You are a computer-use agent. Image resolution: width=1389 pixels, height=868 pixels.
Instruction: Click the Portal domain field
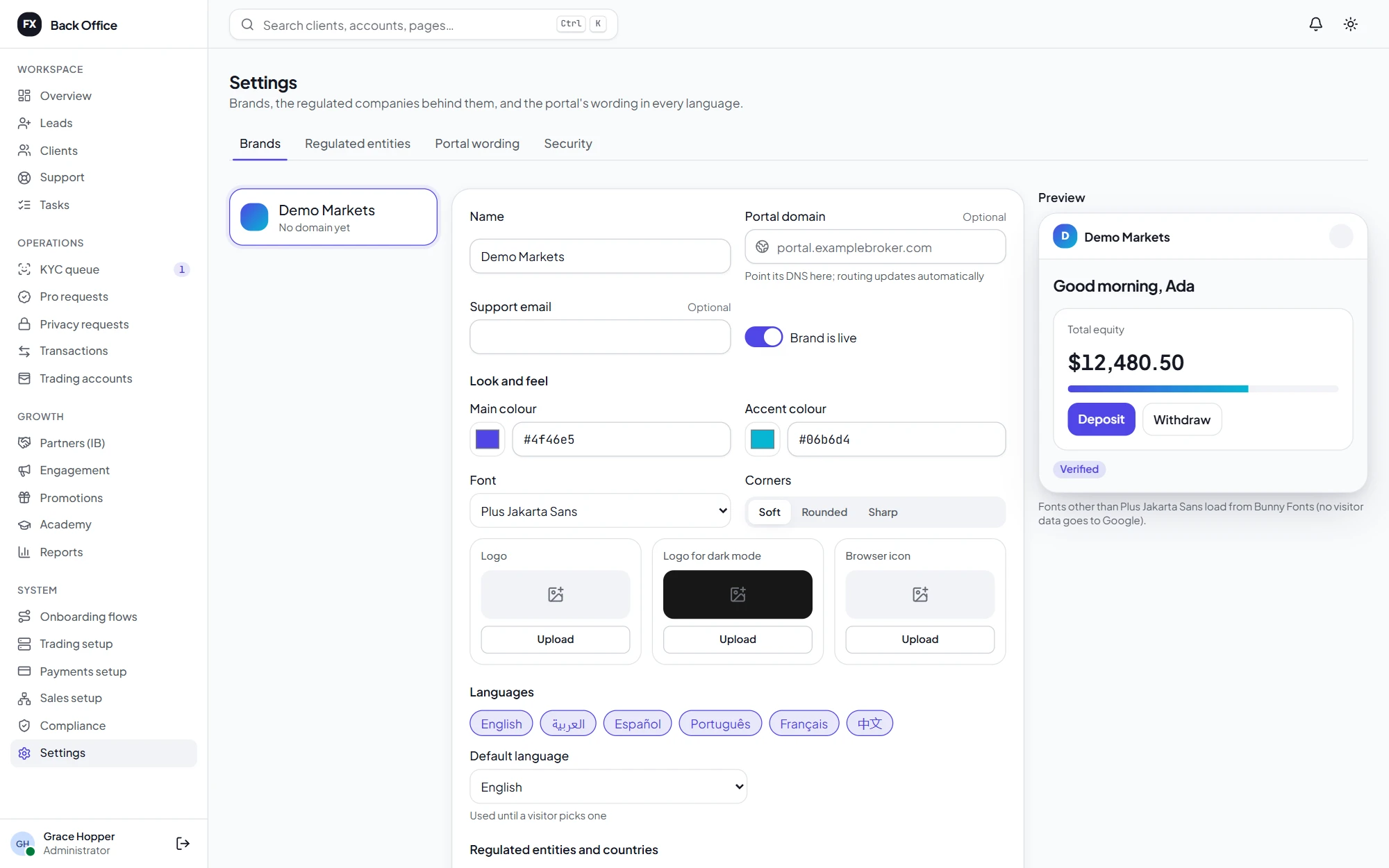(x=875, y=247)
